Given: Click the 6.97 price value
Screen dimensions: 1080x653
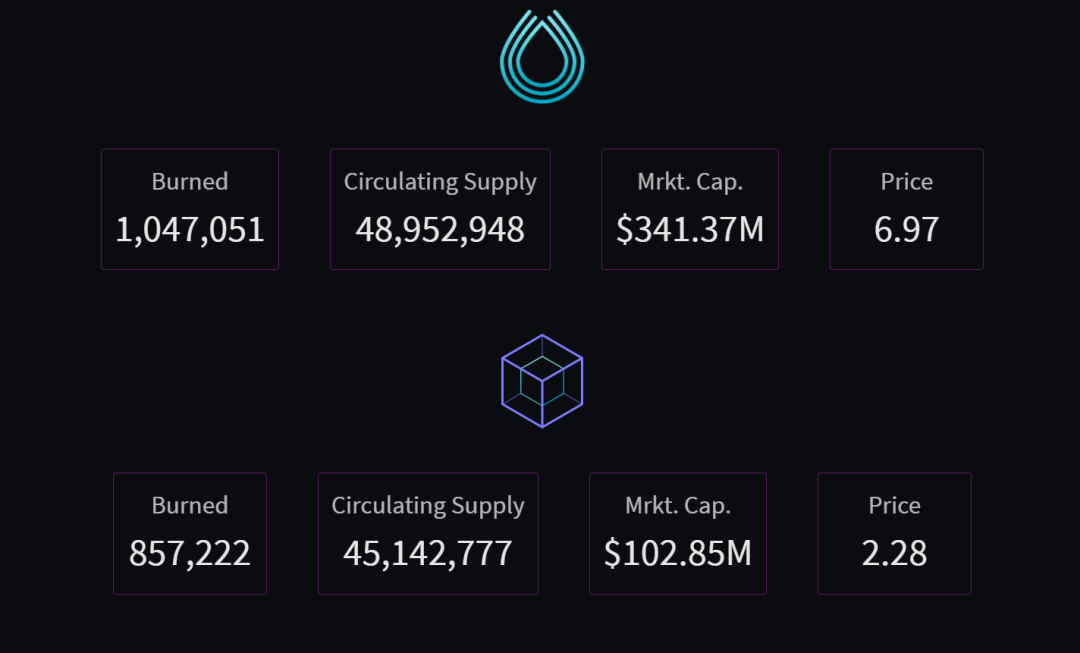Looking at the screenshot, I should pyautogui.click(x=906, y=230).
